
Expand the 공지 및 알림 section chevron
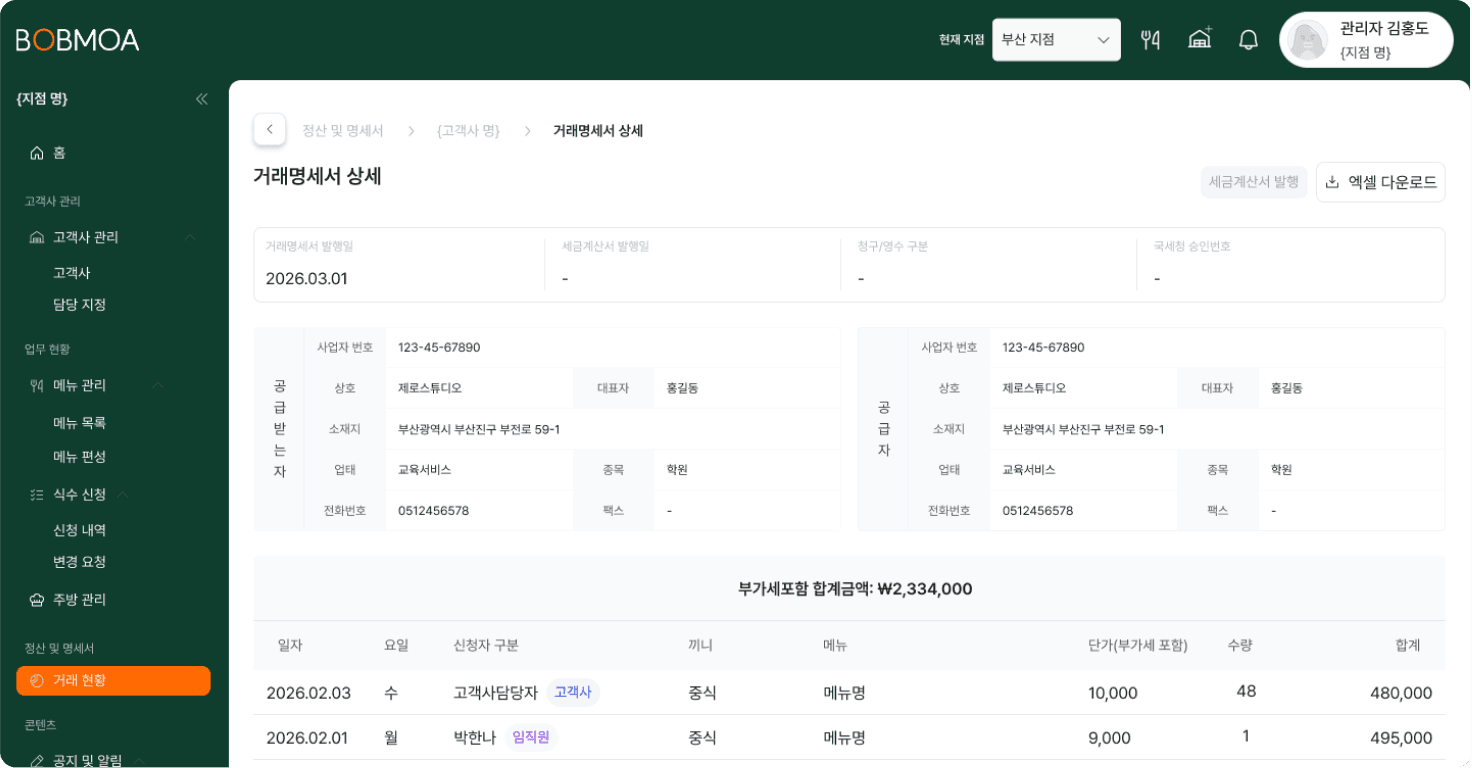tap(139, 761)
